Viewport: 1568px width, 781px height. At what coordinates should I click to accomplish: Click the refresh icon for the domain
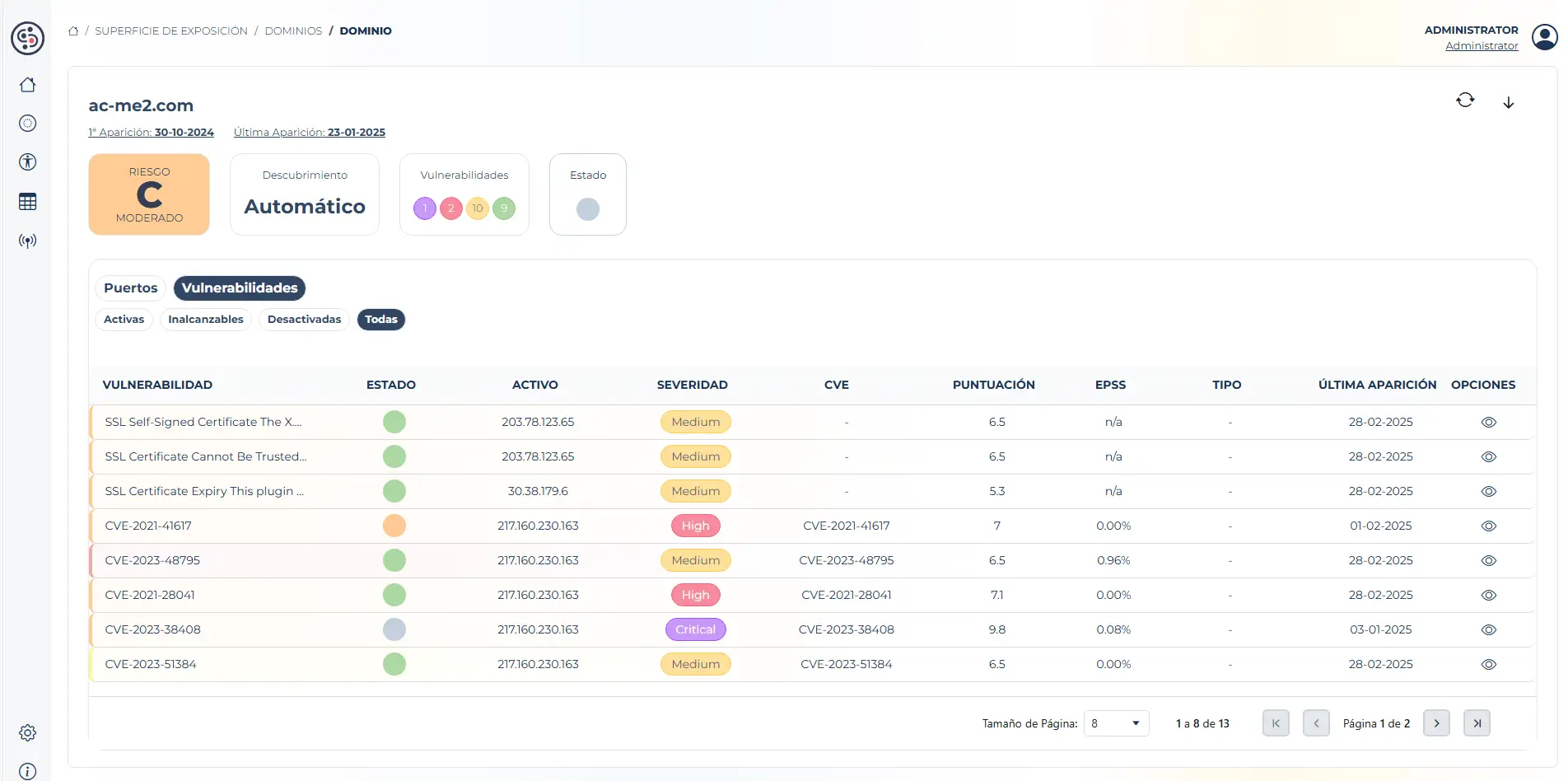(1465, 101)
